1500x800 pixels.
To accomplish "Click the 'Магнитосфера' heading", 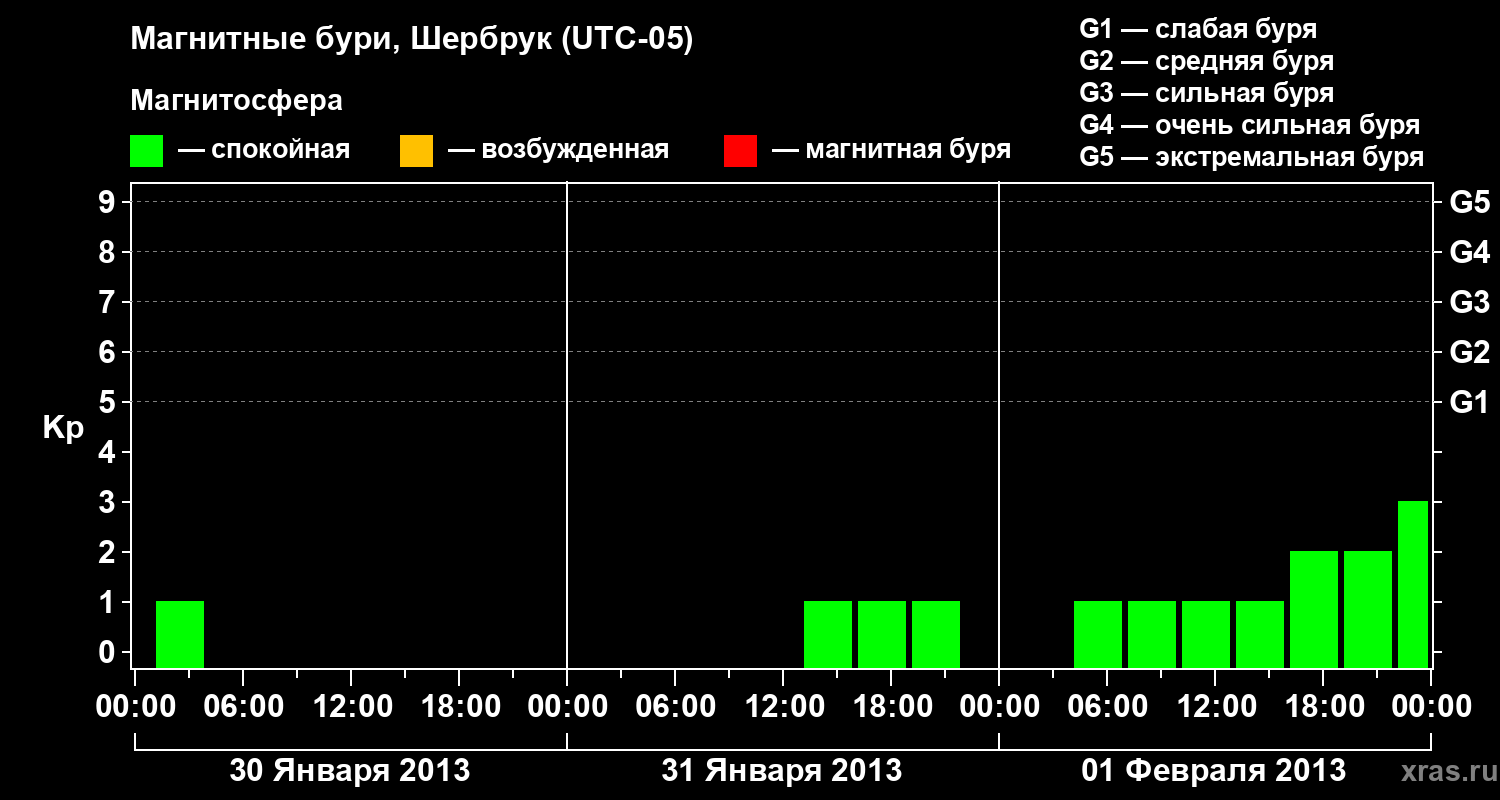I will 237,101.
